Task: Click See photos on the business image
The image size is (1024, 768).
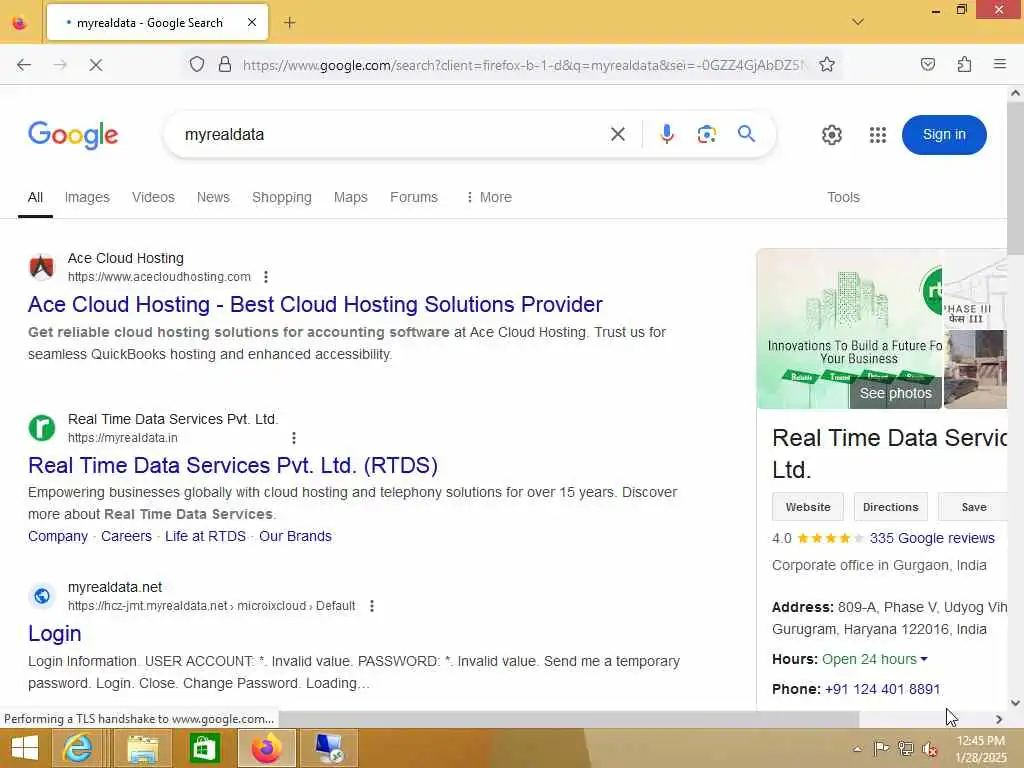Action: click(895, 393)
